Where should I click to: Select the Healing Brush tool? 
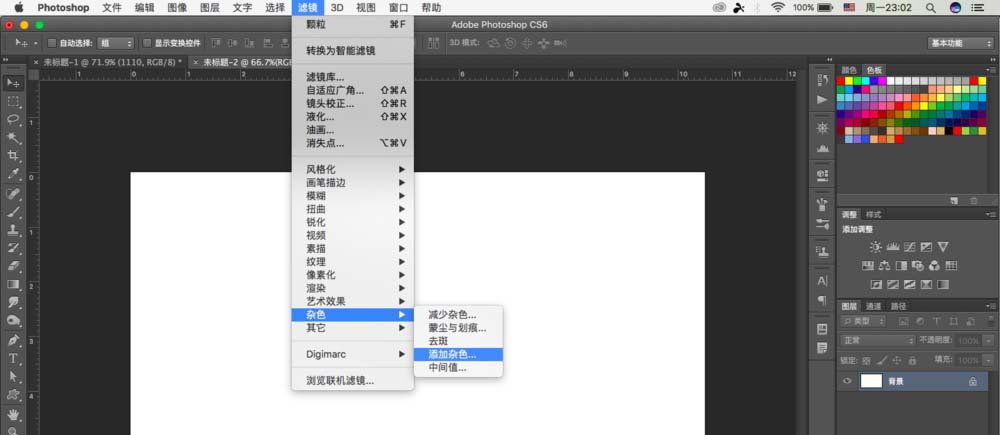click(13, 193)
